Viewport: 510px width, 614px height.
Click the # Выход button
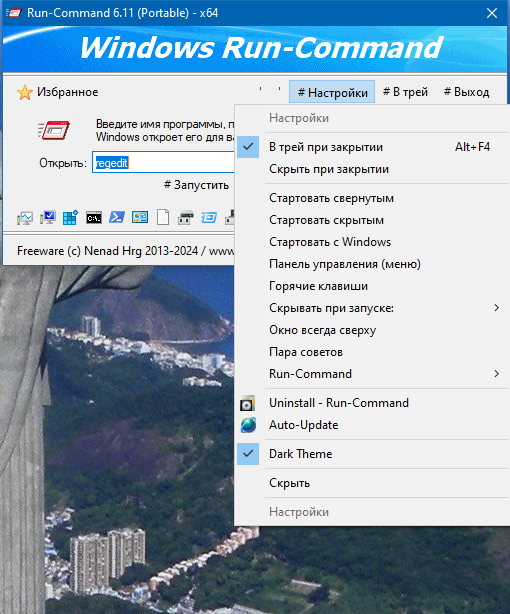[x=466, y=92]
